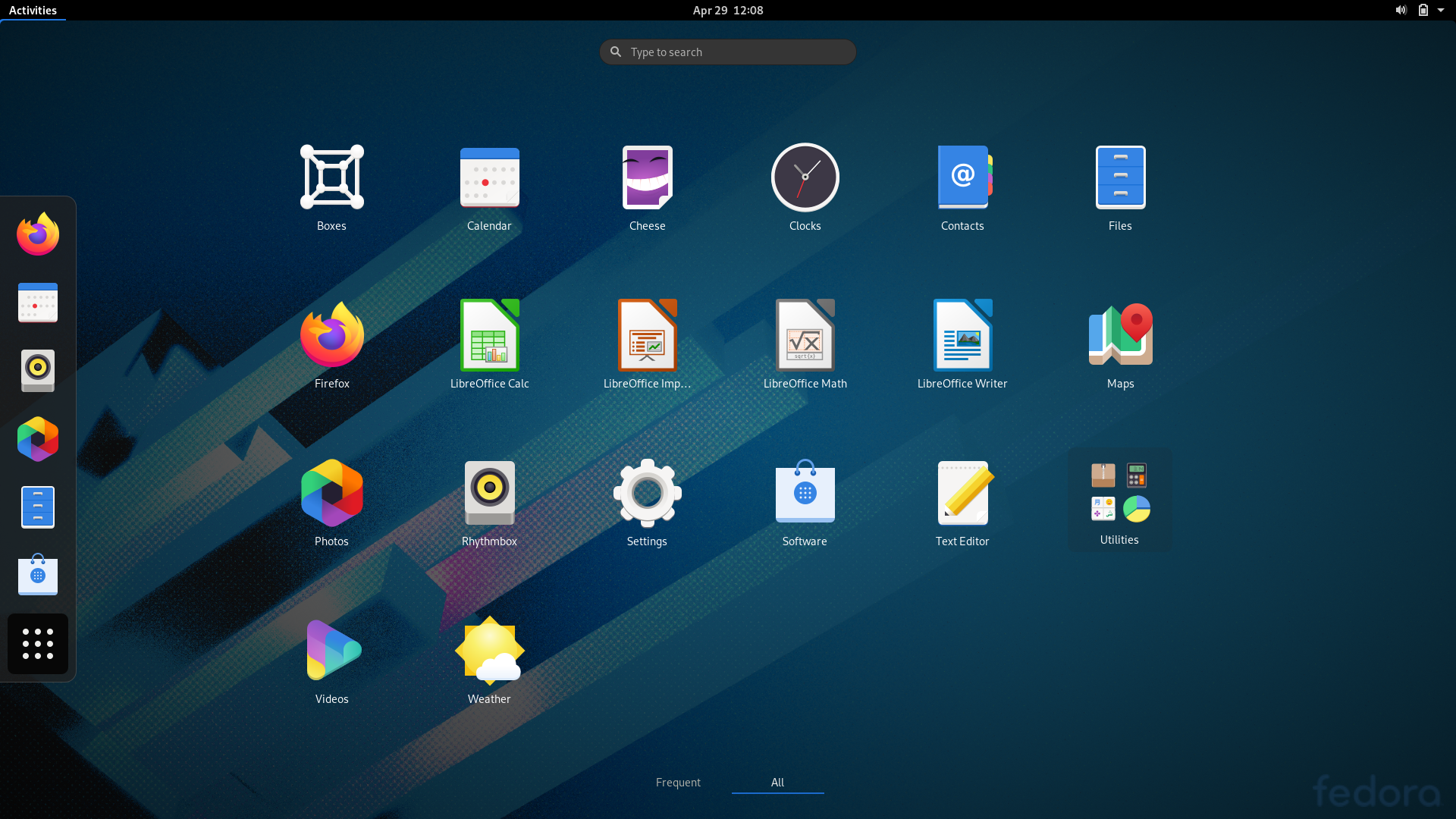
Task: Switch to the Frequent tab
Action: pyautogui.click(x=678, y=782)
